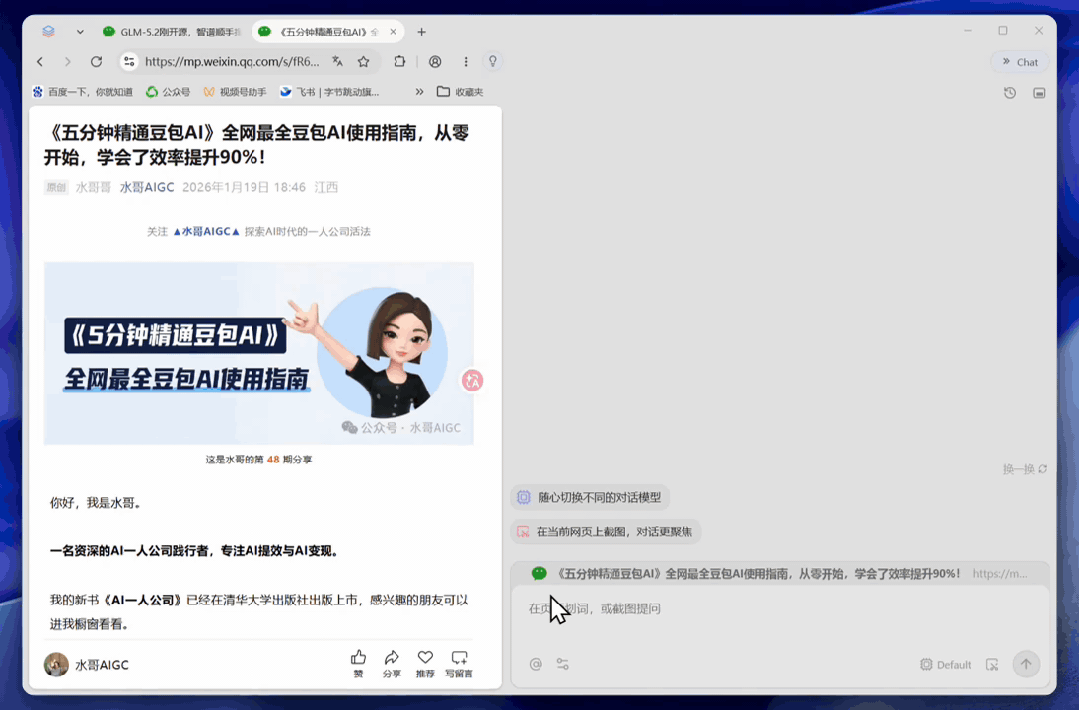Insert a mention with the @ icon
Viewport: 1079px width, 710px height.
coord(535,664)
